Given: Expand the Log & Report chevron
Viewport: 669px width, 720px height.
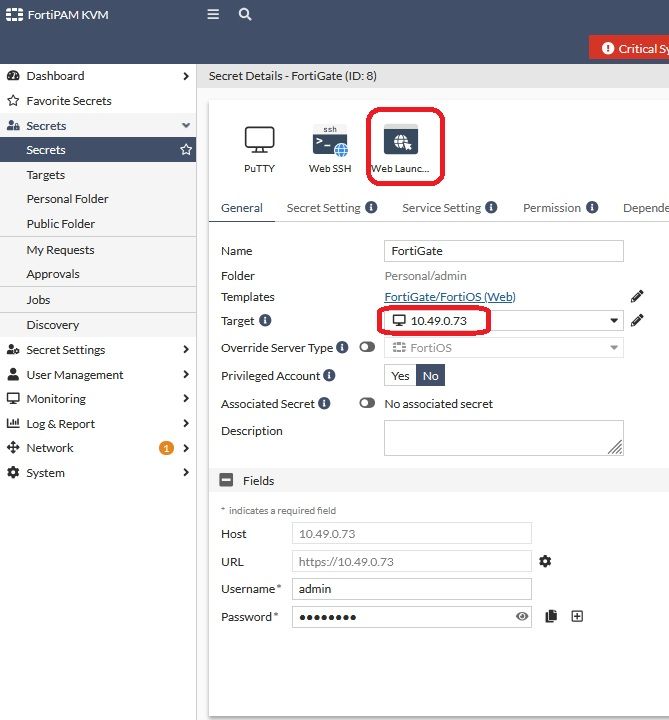Looking at the screenshot, I should [186, 423].
